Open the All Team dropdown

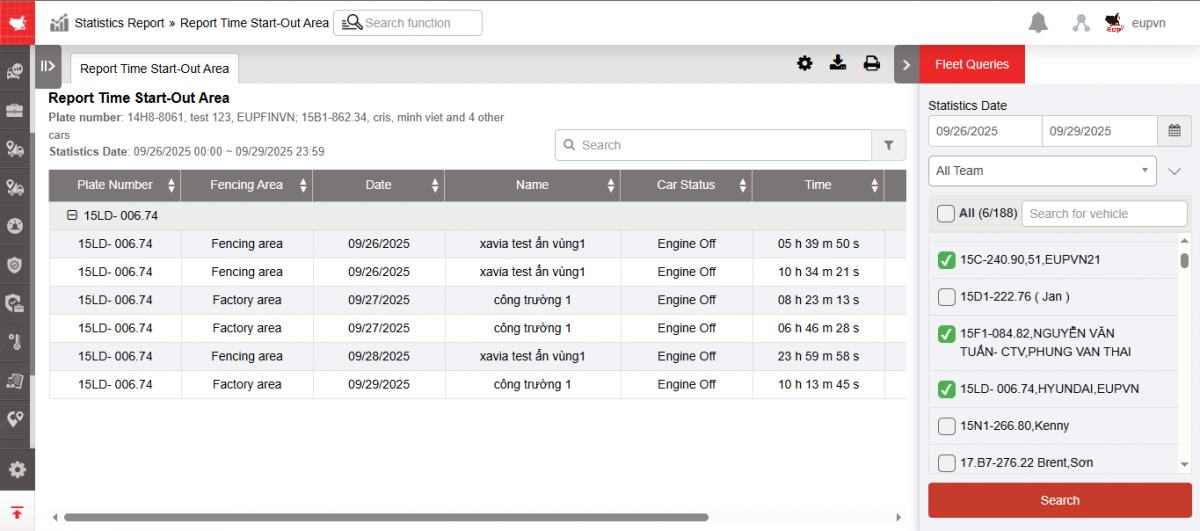pyautogui.click(x=1042, y=171)
